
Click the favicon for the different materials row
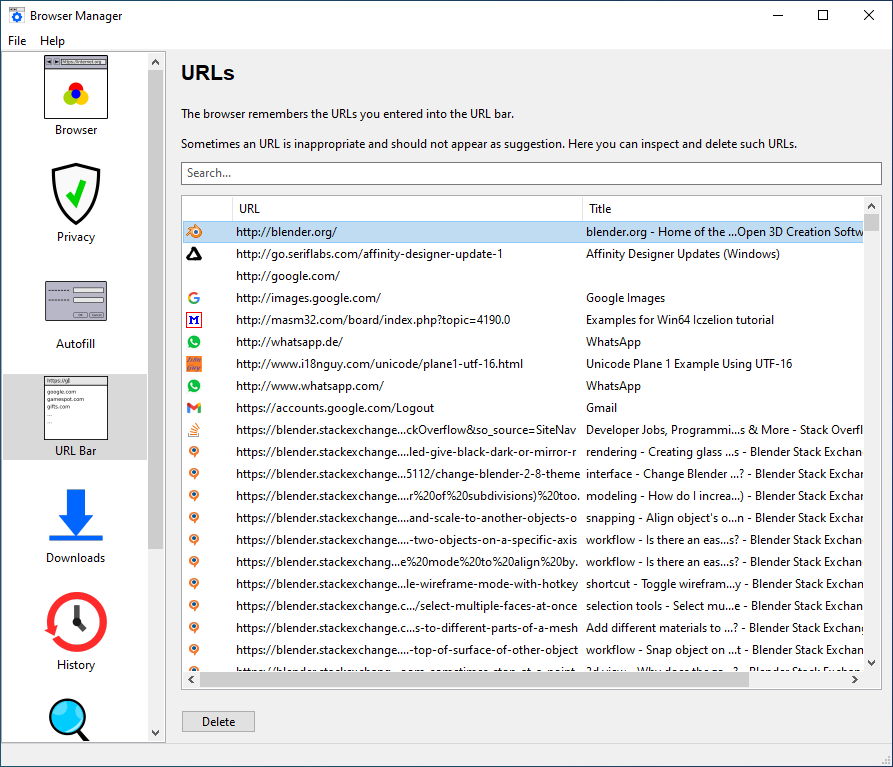click(194, 628)
